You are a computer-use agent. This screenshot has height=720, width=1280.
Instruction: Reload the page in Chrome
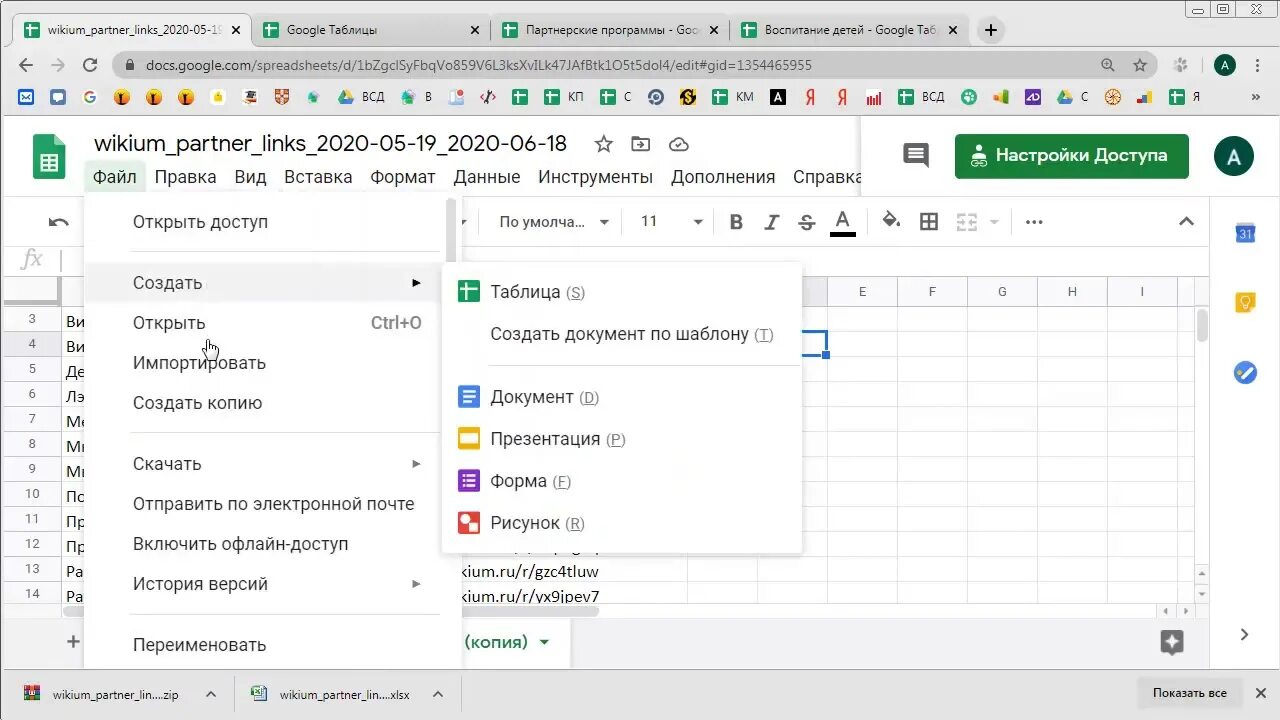tap(90, 65)
